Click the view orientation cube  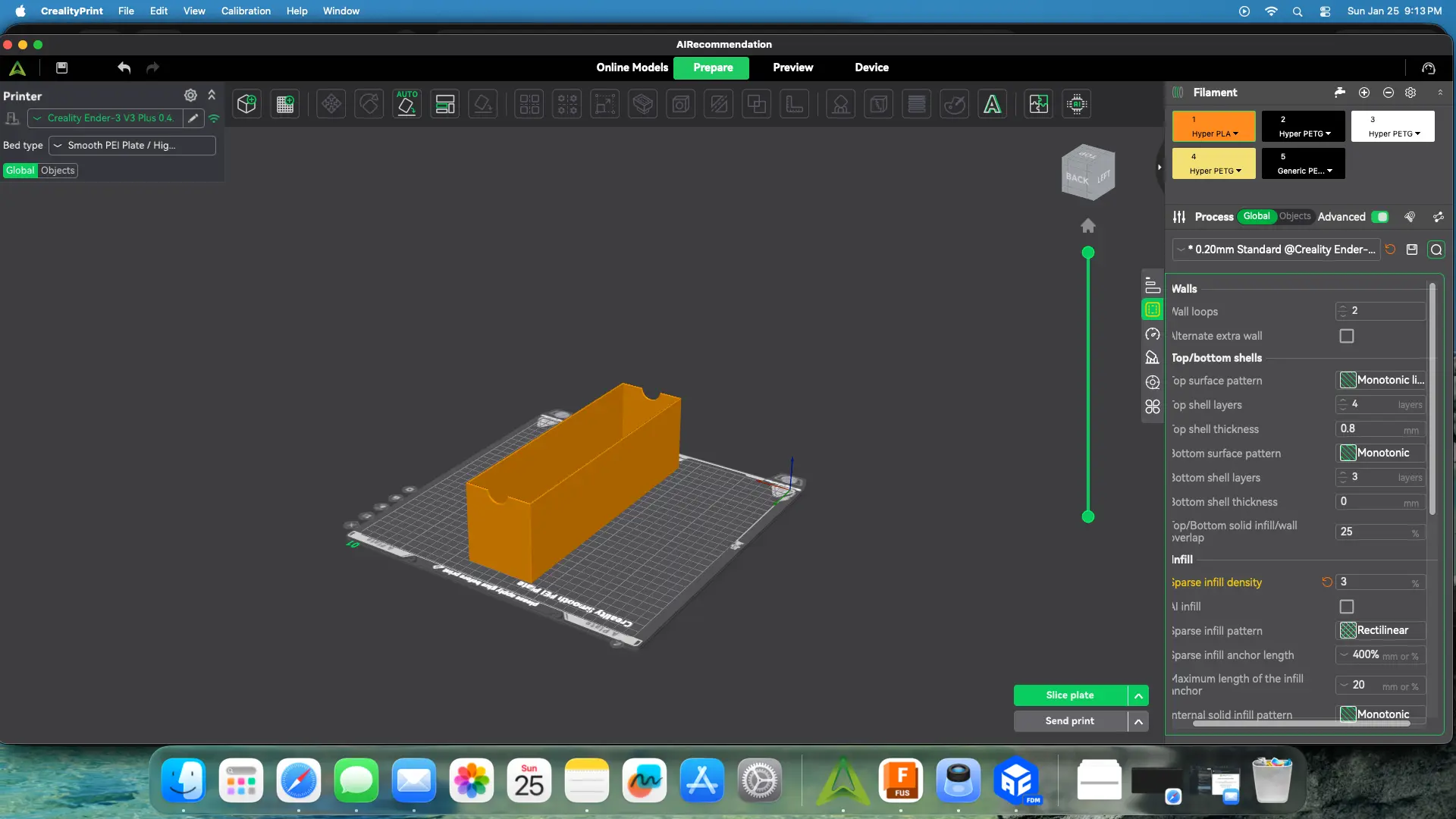tap(1088, 172)
